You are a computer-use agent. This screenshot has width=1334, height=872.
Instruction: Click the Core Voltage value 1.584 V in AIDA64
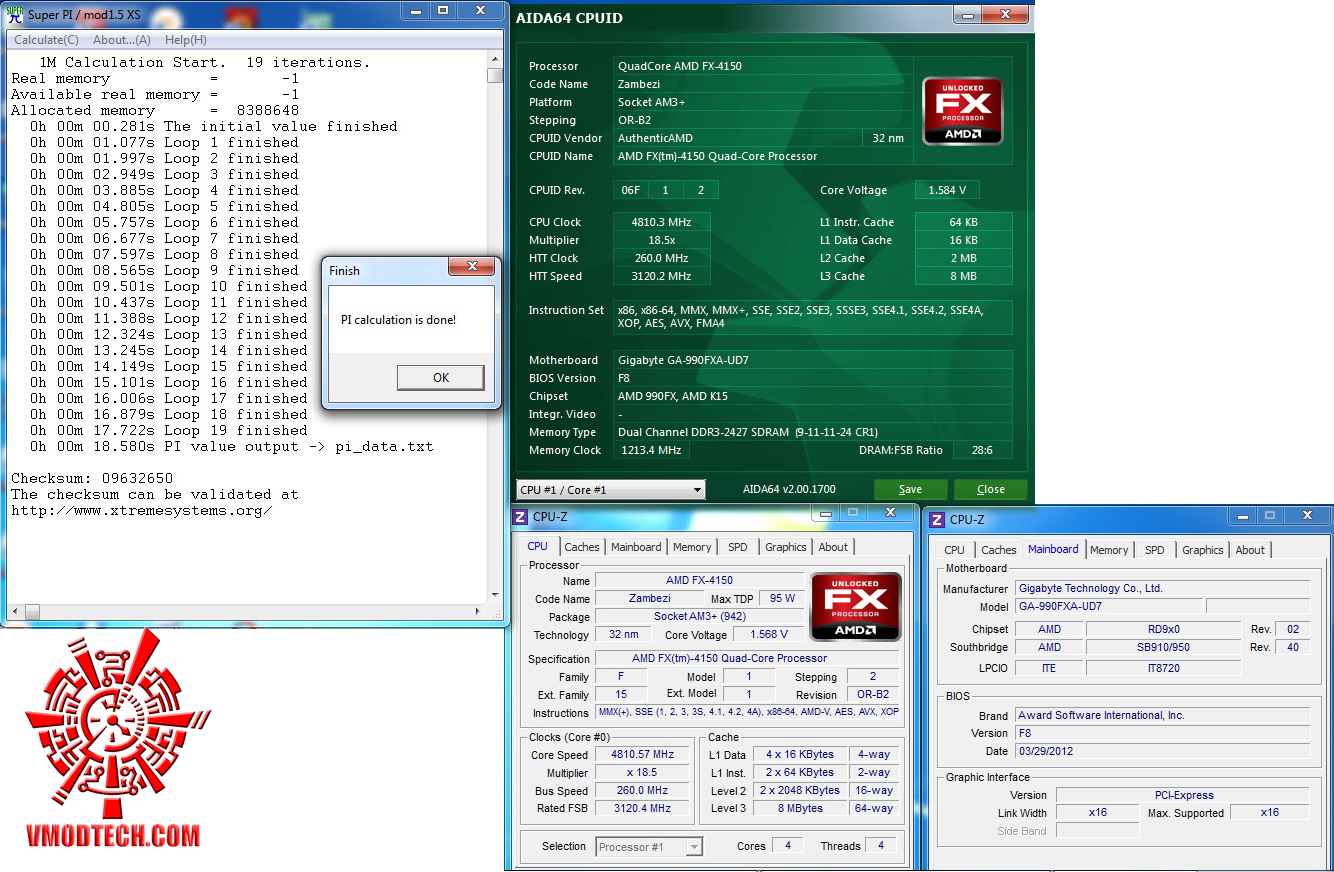pyautogui.click(x=948, y=190)
